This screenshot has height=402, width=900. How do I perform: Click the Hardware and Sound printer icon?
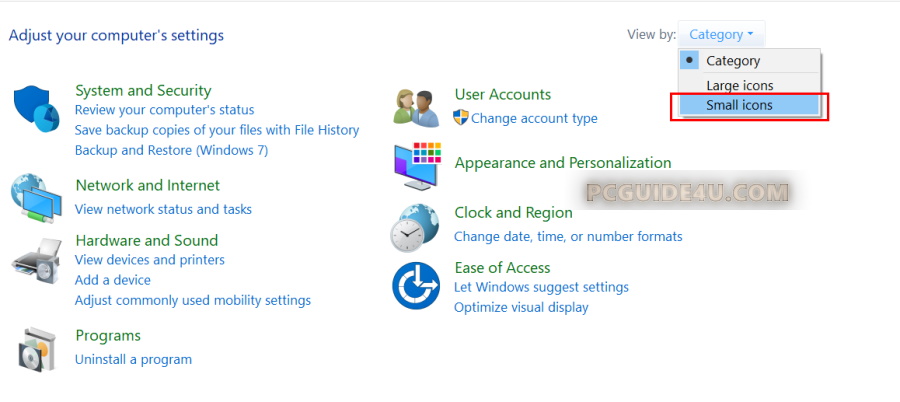(37, 262)
